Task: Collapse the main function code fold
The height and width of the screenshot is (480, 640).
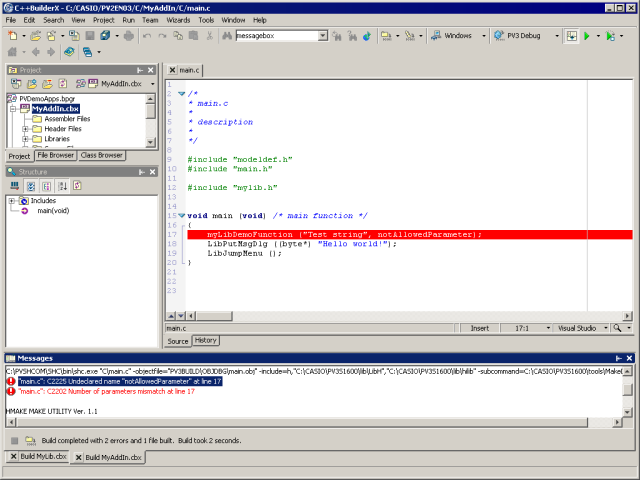Action: [x=182, y=216]
